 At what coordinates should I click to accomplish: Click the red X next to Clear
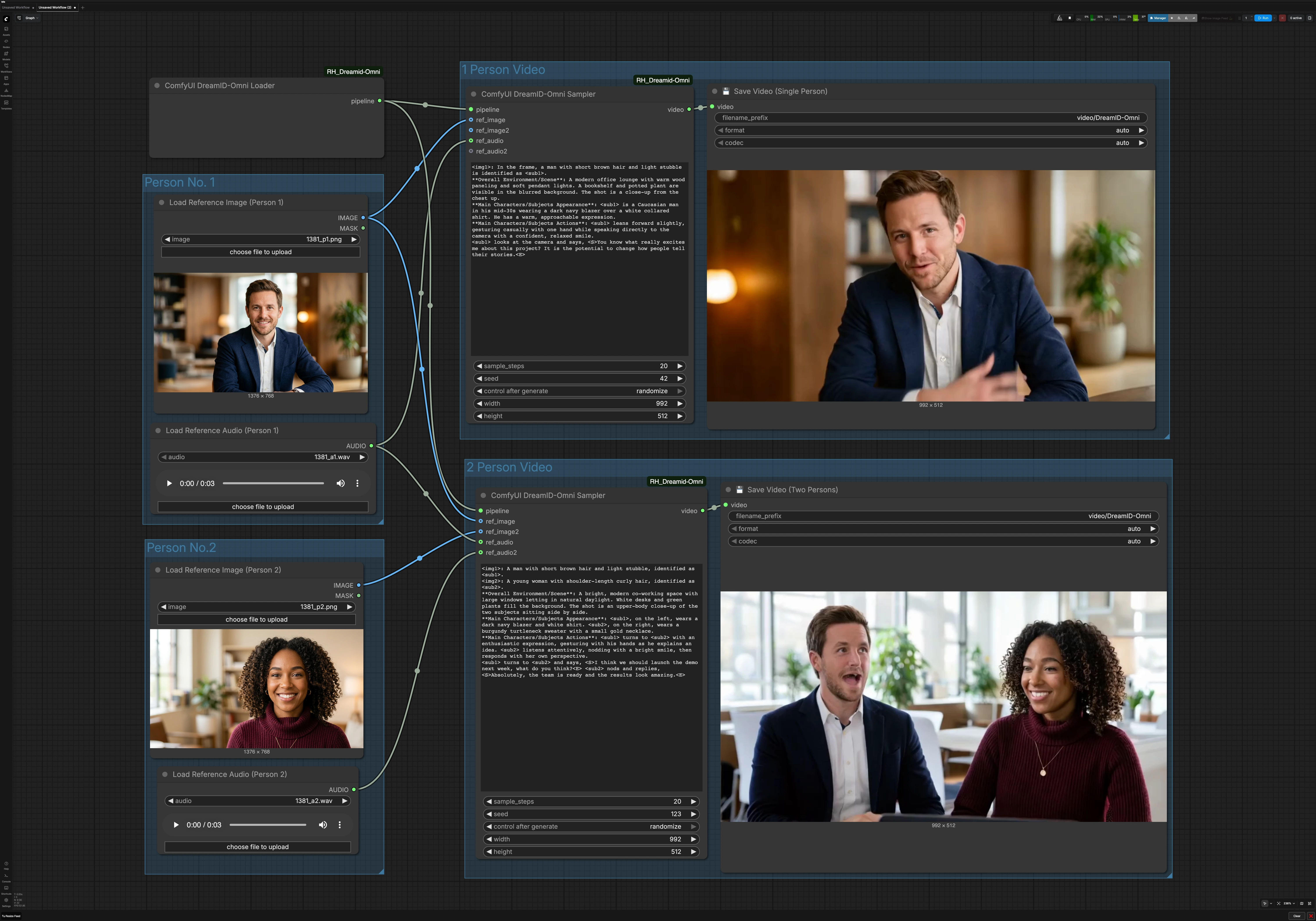1311,916
